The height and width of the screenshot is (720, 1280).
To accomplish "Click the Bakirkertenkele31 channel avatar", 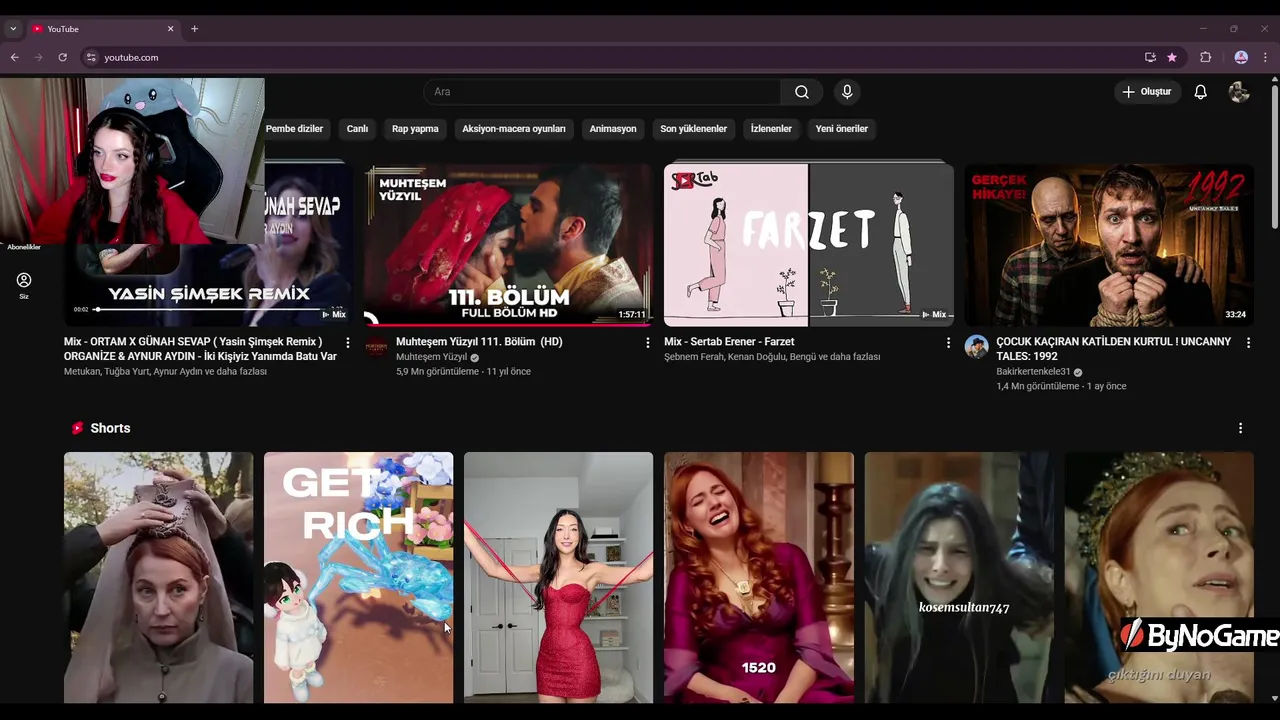I will tap(976, 347).
